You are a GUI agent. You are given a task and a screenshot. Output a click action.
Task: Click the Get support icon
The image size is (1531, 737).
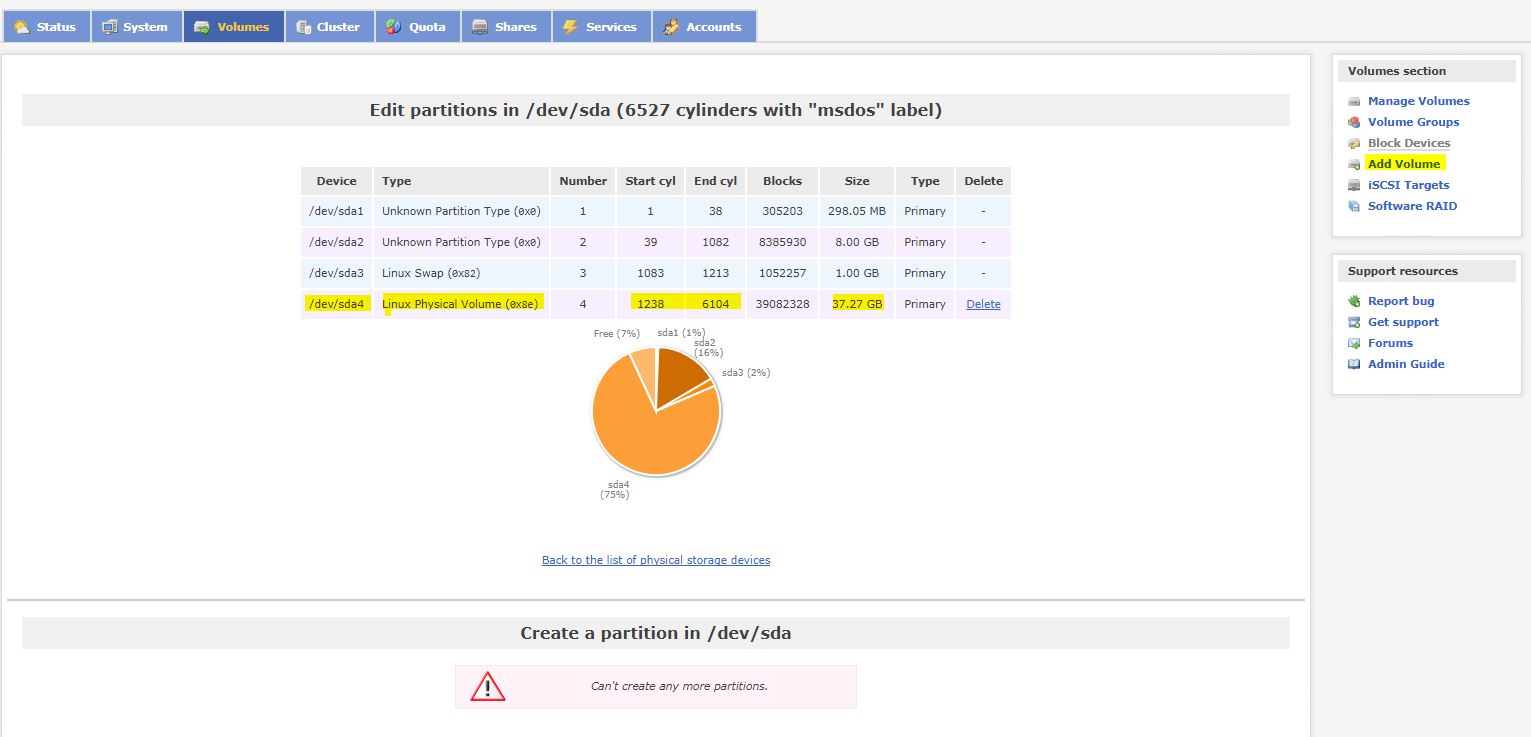(x=1354, y=322)
